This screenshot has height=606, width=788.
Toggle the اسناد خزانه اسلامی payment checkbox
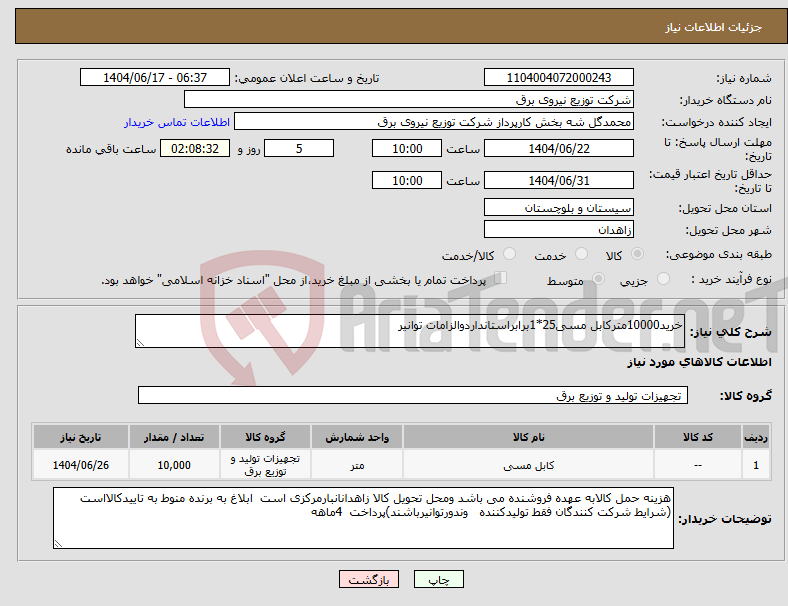click(x=501, y=278)
